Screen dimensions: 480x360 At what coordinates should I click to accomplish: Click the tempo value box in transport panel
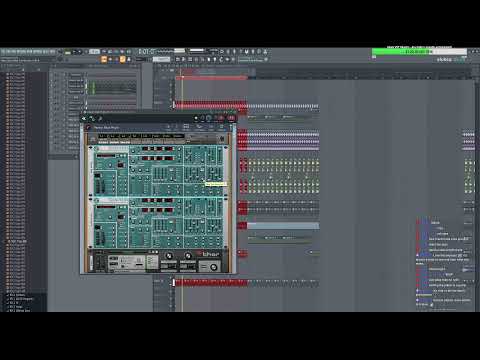[x=94, y=52]
